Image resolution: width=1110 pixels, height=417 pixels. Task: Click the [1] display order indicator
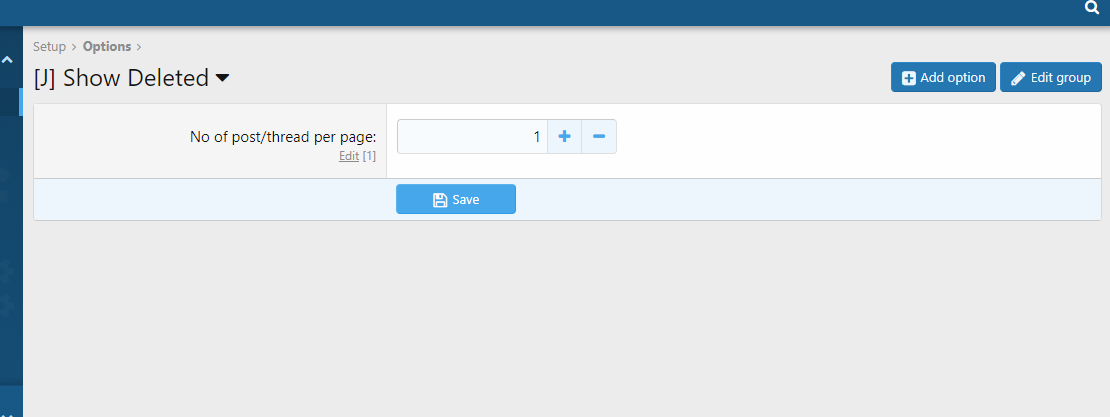(369, 156)
